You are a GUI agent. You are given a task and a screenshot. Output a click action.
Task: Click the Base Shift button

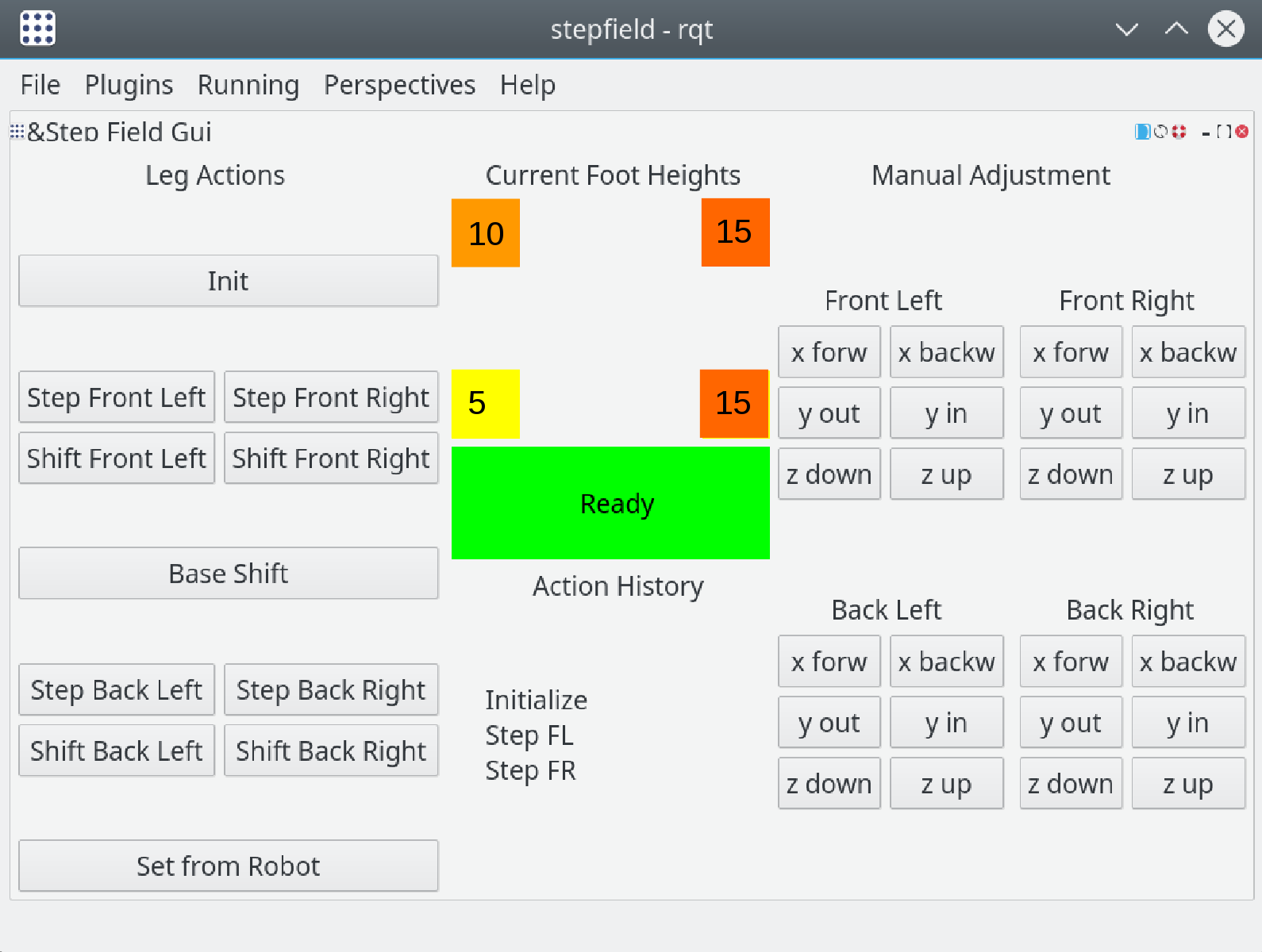click(229, 574)
